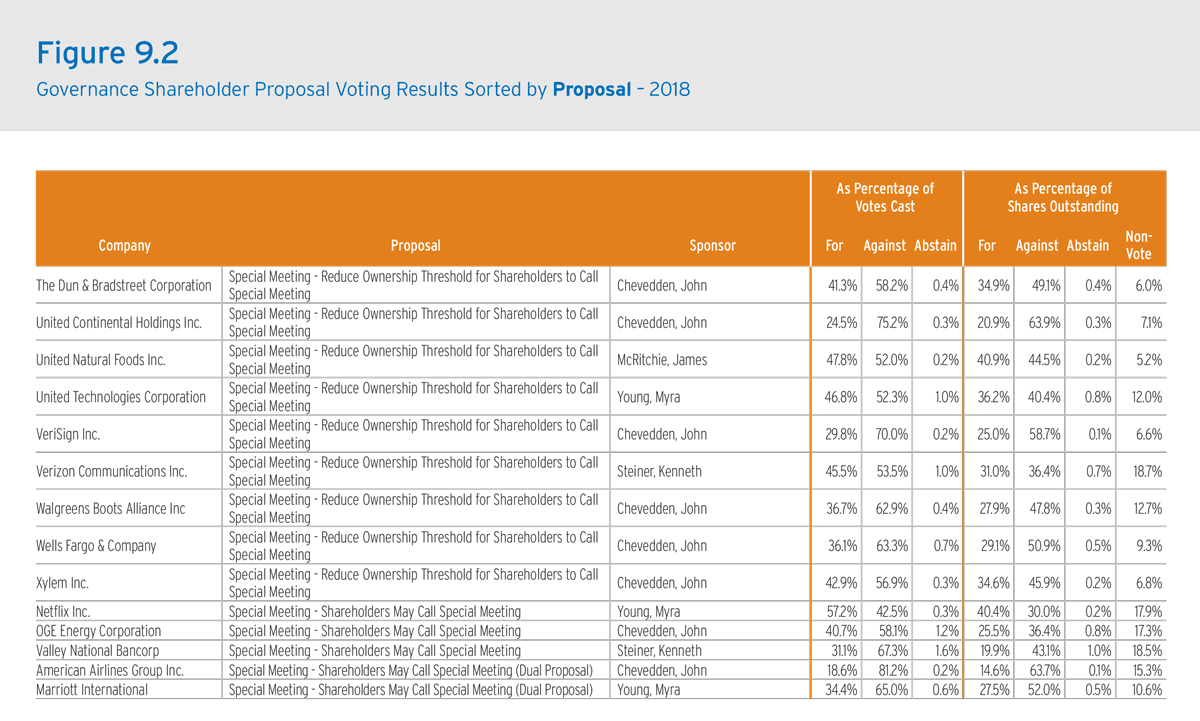Click the 'As Percentage of Votes Cast' header

click(x=885, y=198)
